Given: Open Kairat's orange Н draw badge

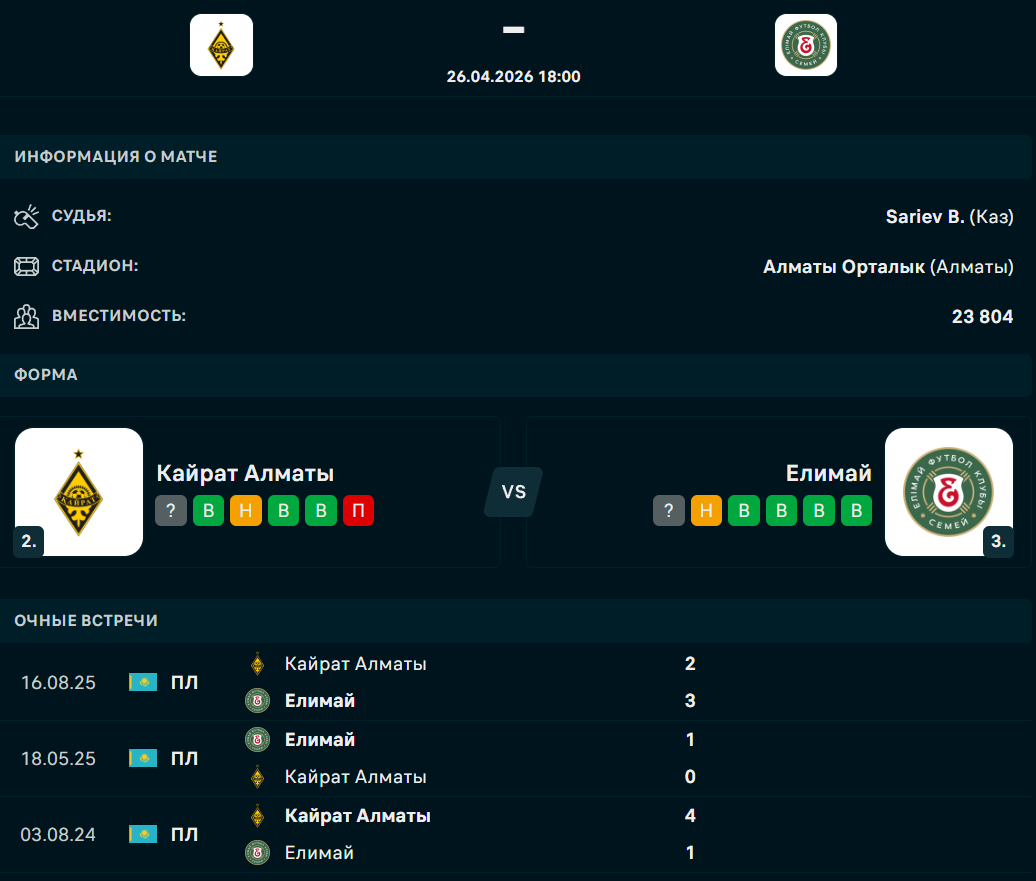Looking at the screenshot, I should (x=246, y=511).
